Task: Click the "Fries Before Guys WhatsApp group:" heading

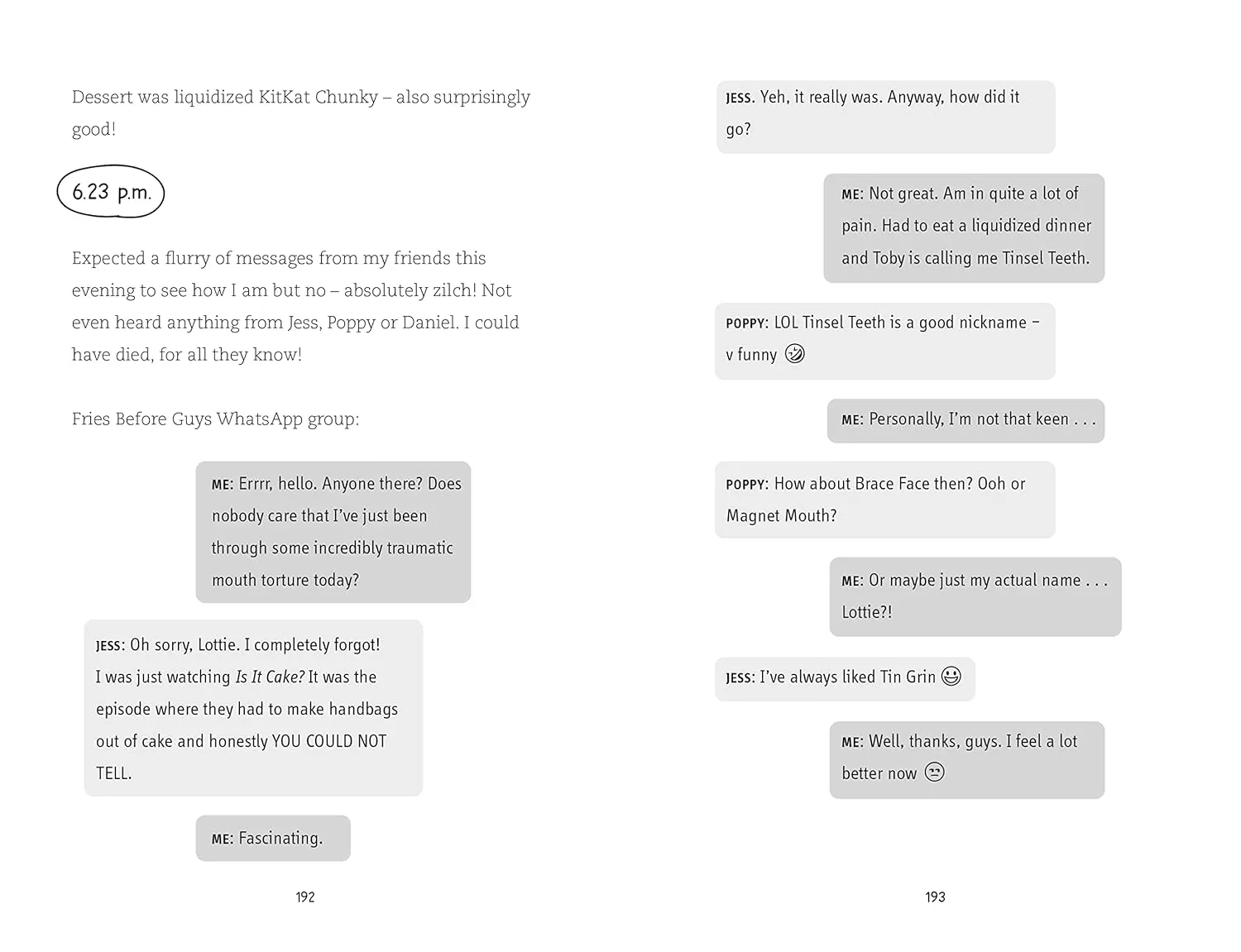Action: pyautogui.click(x=215, y=419)
